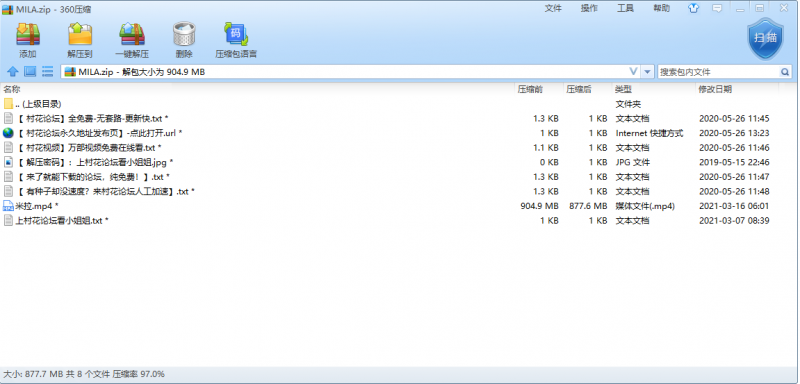Click in the 搜索包内文件 search field
The width and height of the screenshot is (800, 384).
coord(718,72)
